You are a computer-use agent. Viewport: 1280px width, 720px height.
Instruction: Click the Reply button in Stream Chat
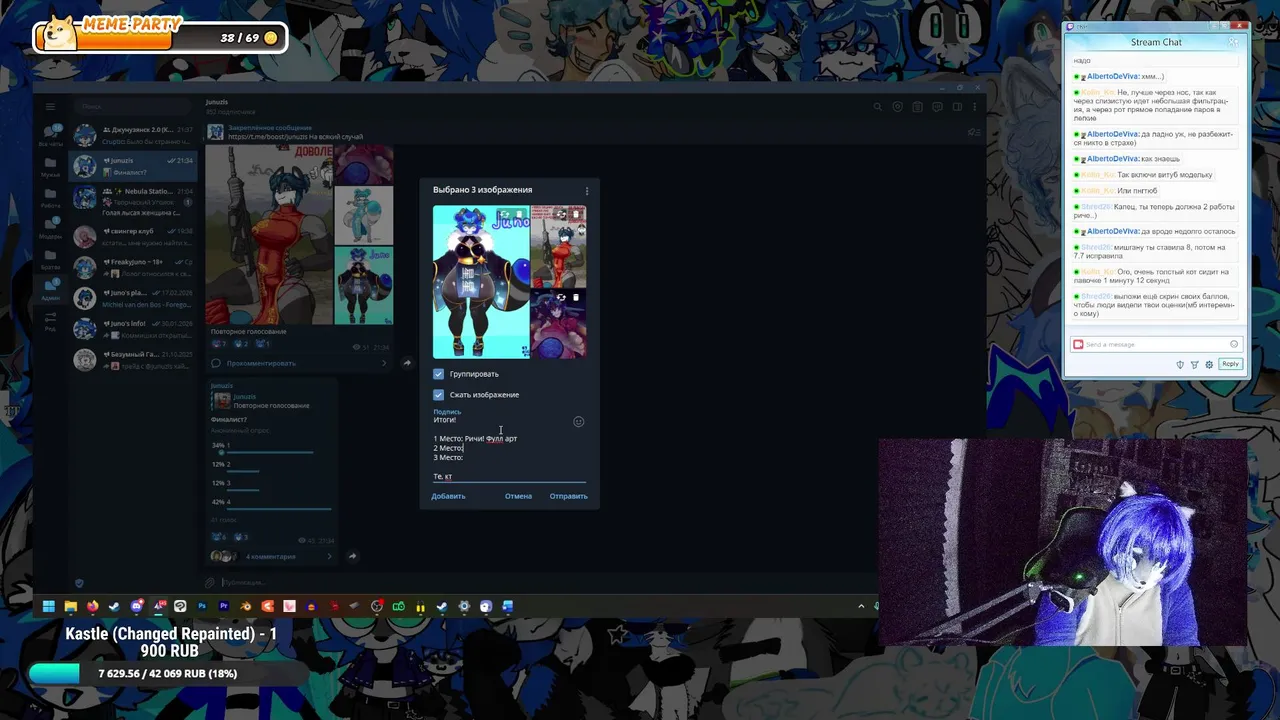(1231, 364)
